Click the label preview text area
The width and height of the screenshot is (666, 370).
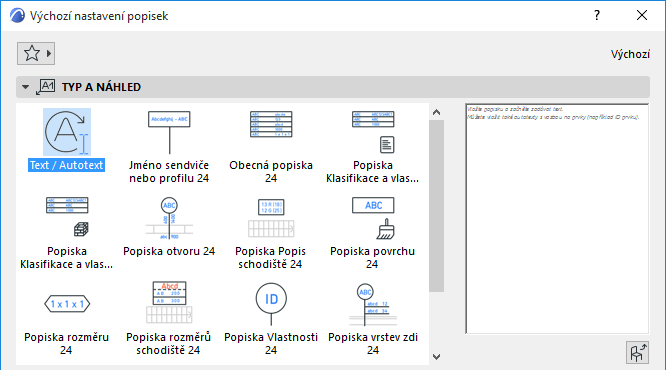(x=557, y=218)
